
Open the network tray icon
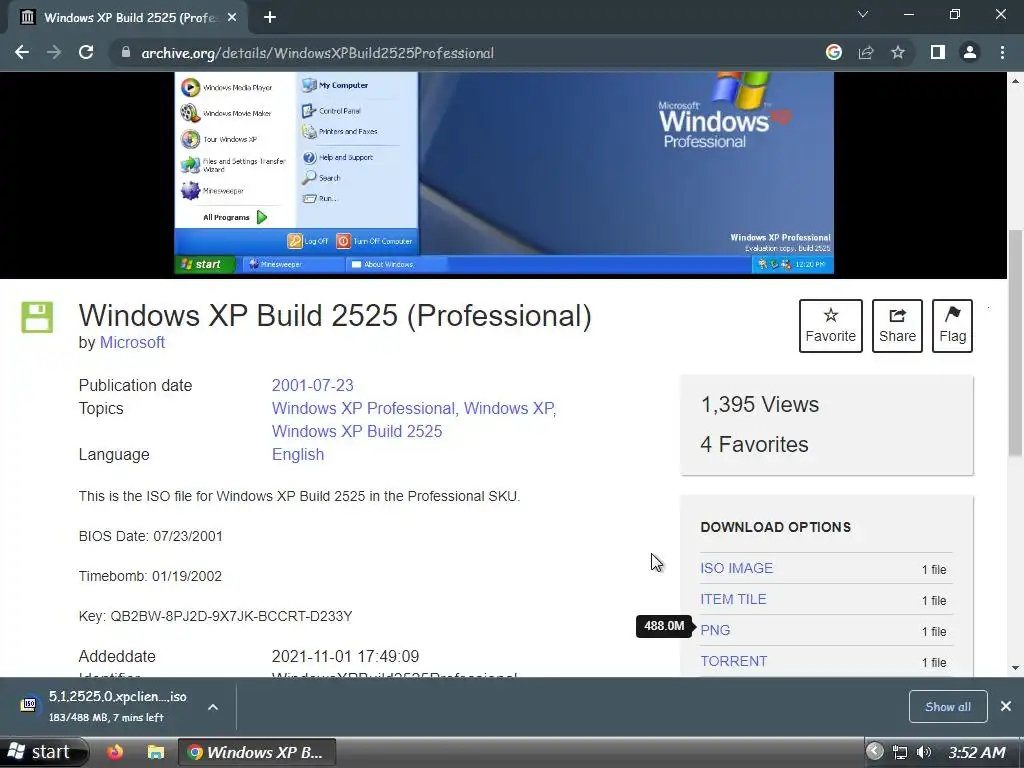pos(900,752)
